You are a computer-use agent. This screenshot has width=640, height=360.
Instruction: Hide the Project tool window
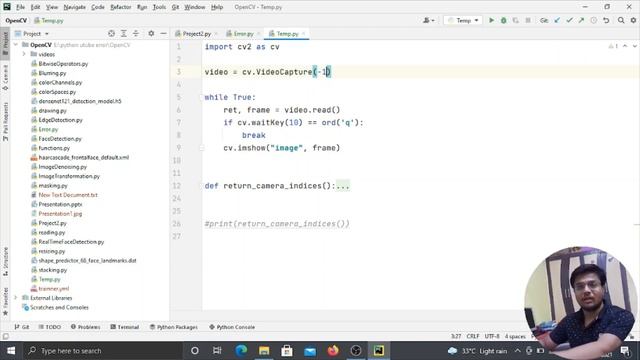point(163,33)
